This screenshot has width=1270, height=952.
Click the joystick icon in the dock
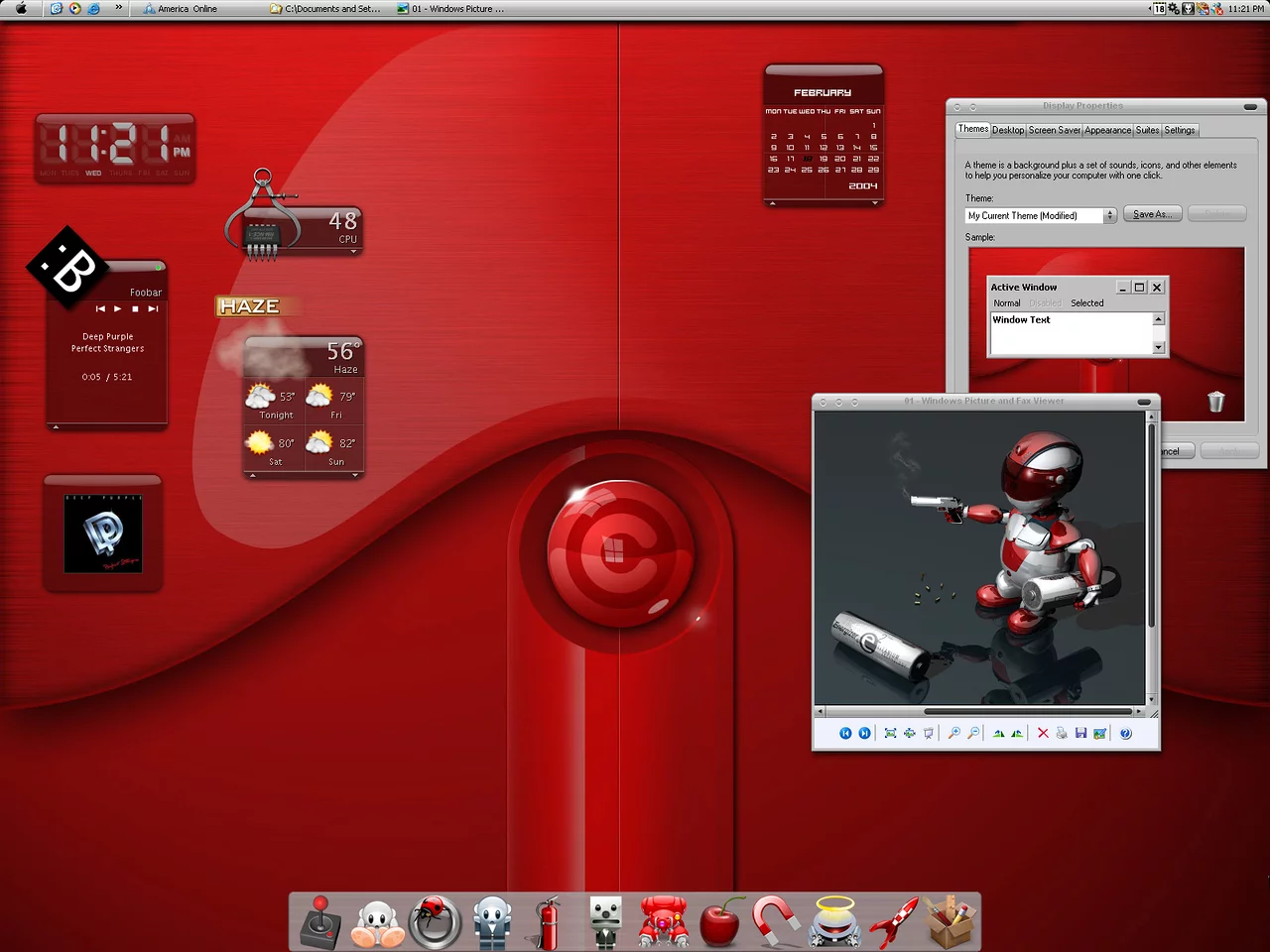pyautogui.click(x=320, y=921)
